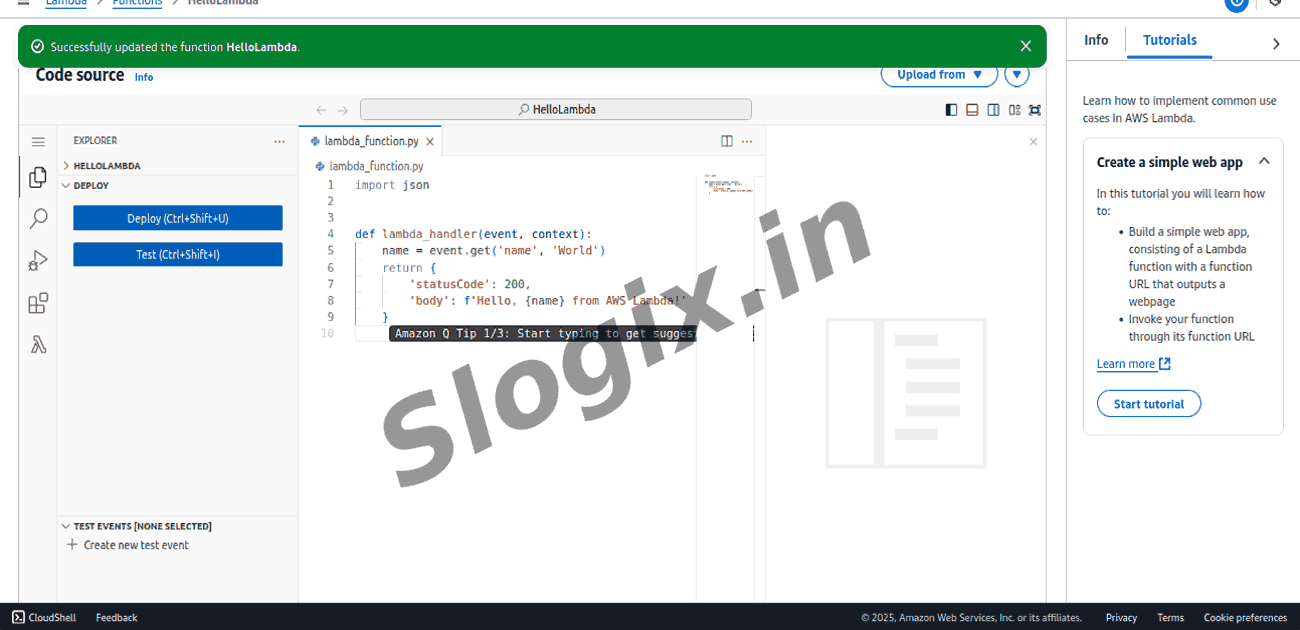Open the Explorer files icon in activity bar
Image resolution: width=1300 pixels, height=630 pixels.
38,177
